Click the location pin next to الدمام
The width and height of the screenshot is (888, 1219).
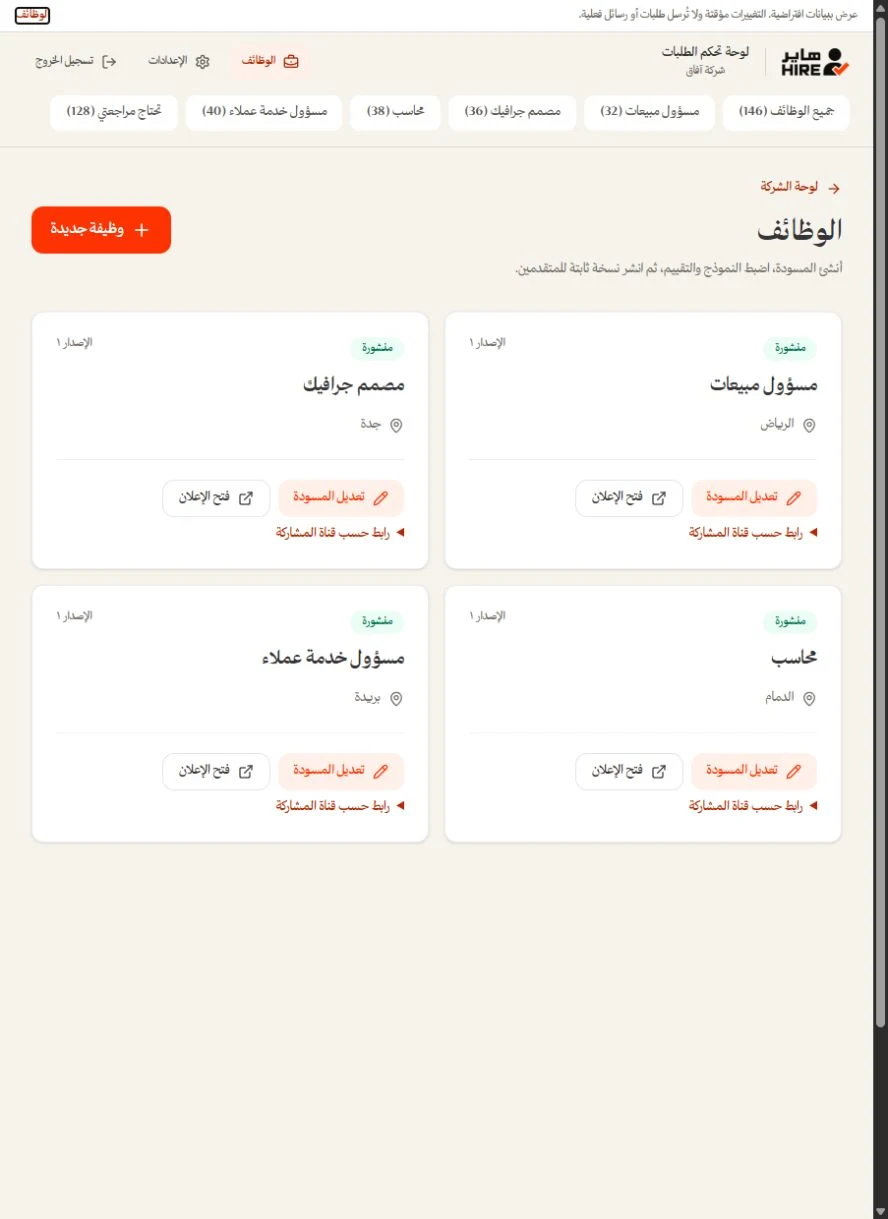pos(809,698)
